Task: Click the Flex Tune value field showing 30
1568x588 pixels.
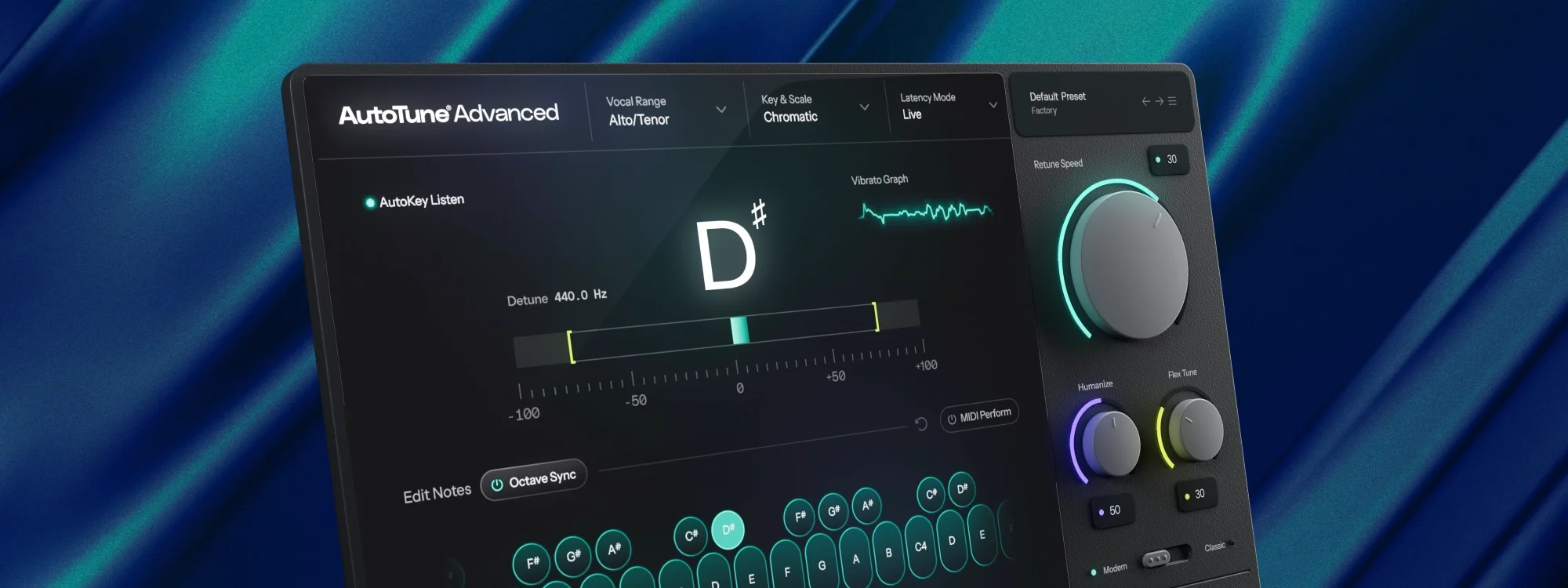Action: [1196, 495]
